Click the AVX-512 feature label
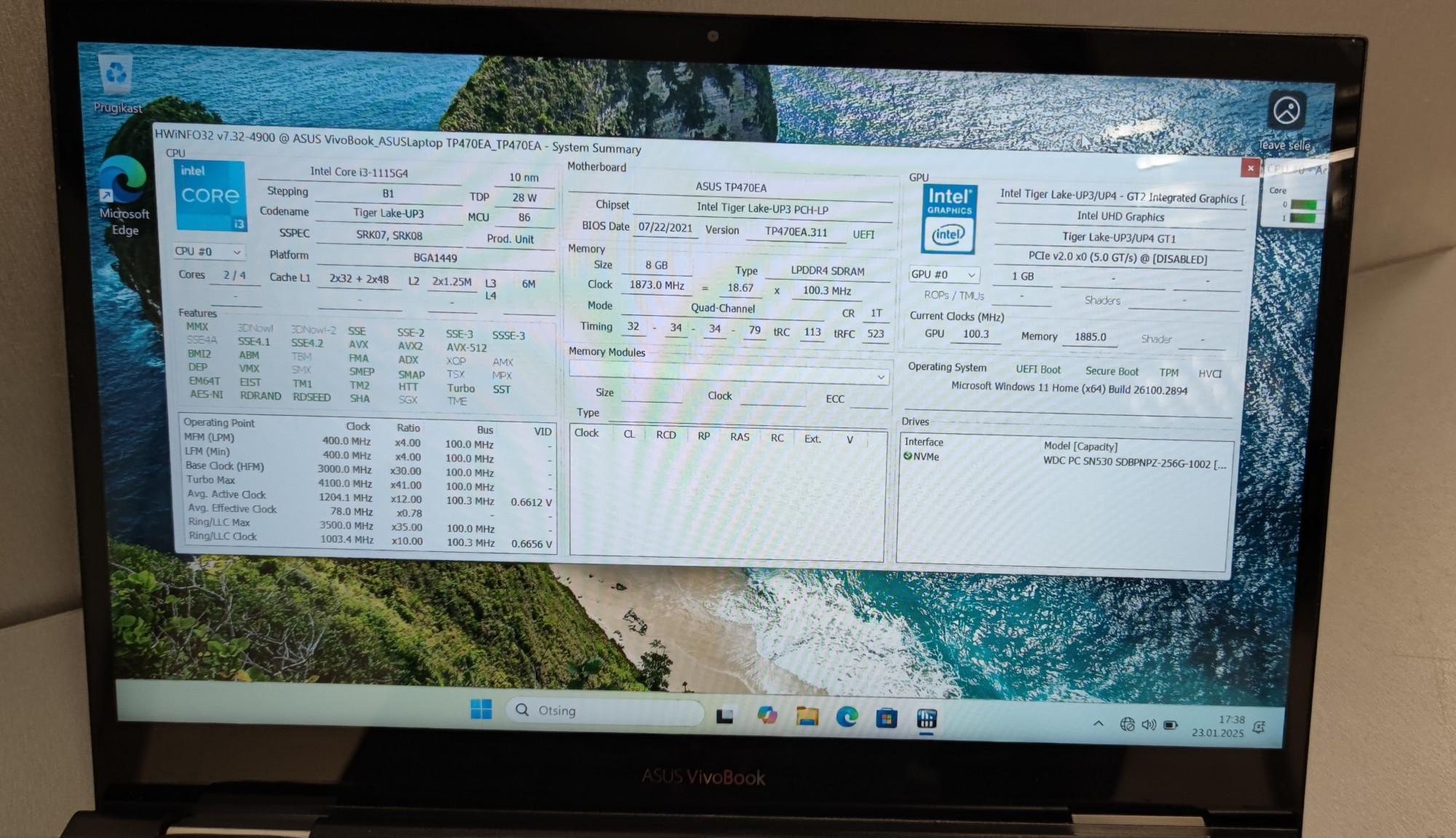Image resolution: width=1456 pixels, height=838 pixels. tap(467, 348)
